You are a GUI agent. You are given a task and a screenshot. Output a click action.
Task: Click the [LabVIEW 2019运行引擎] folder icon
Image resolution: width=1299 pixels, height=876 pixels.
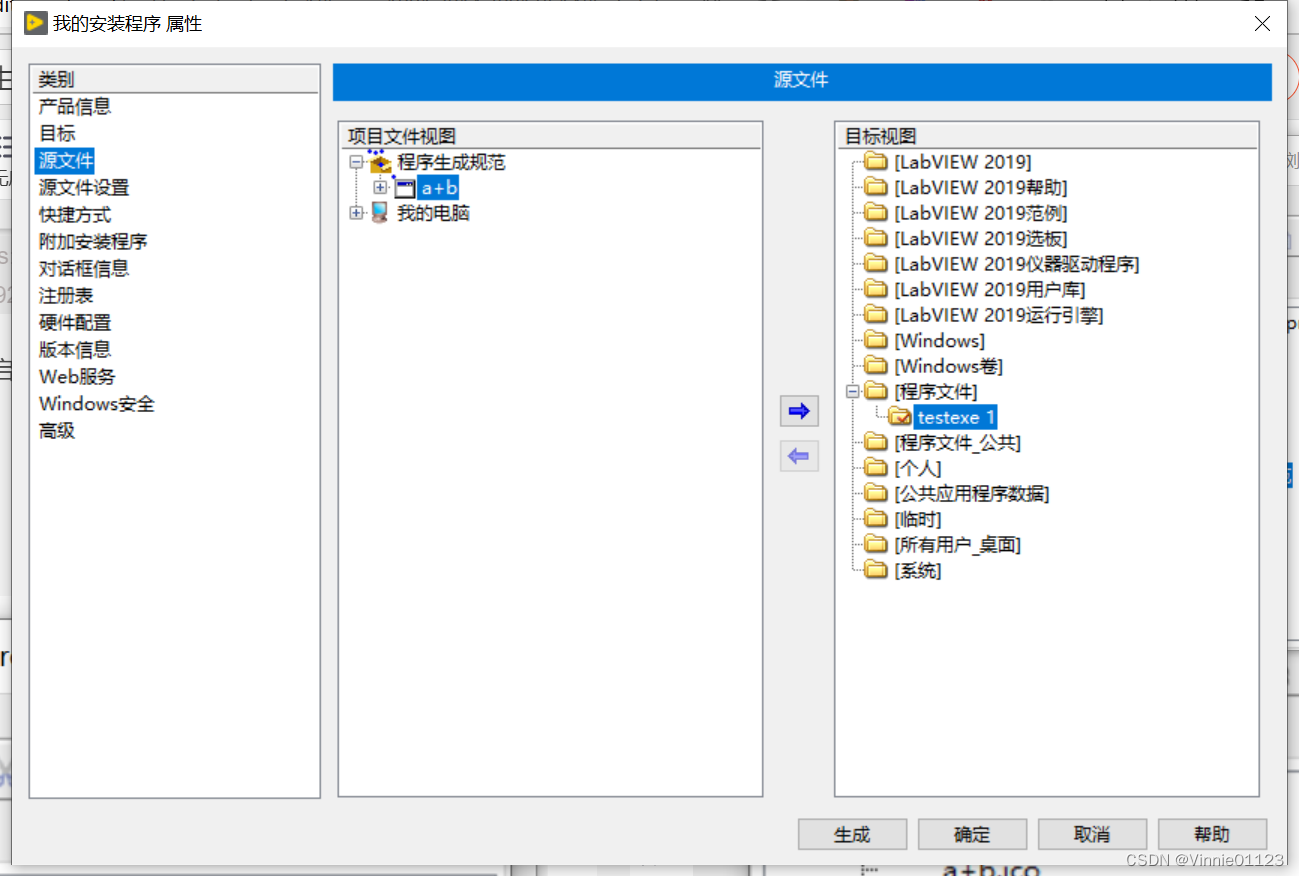point(876,315)
